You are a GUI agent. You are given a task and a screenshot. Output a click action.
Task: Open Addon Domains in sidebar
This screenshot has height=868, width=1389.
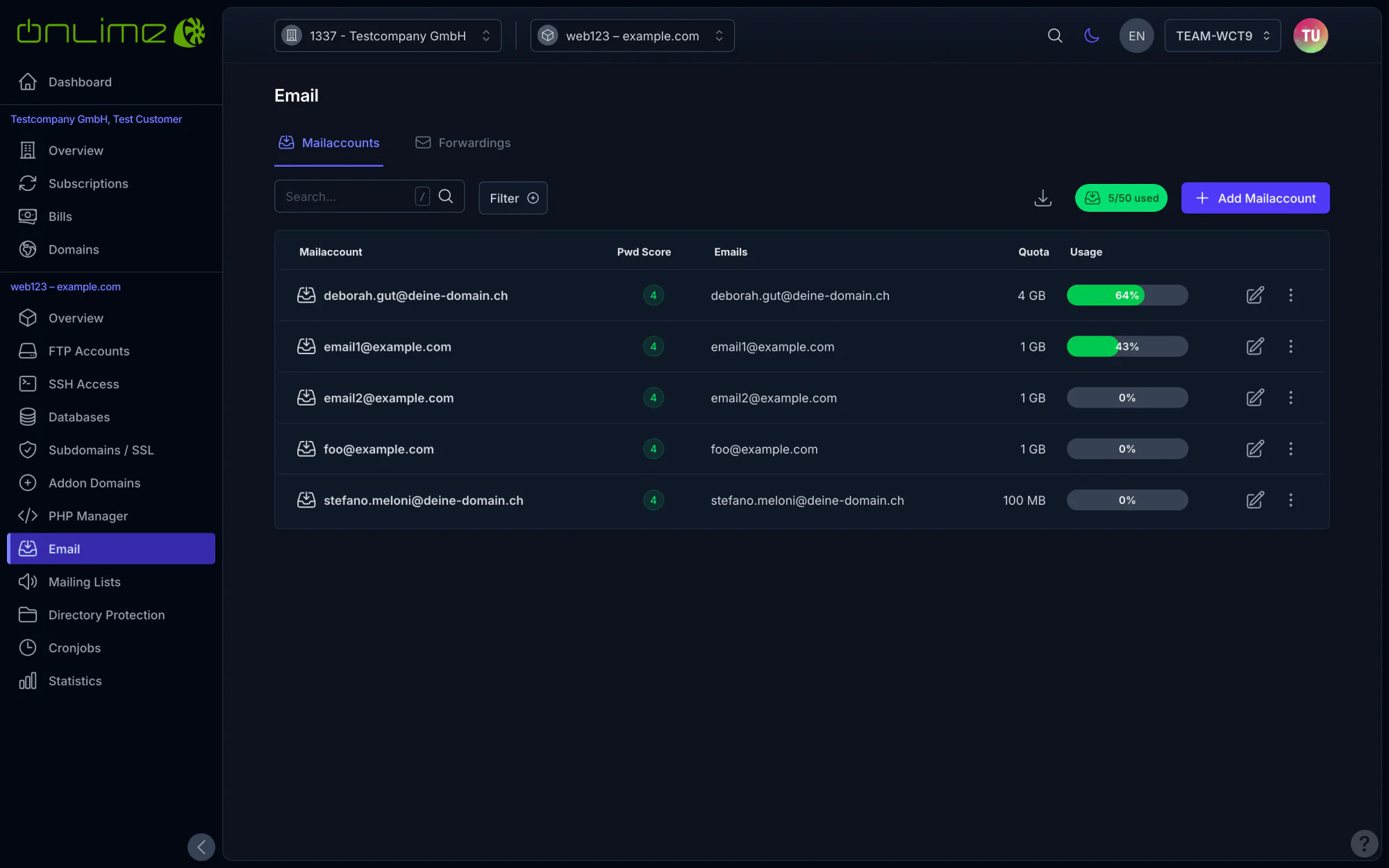pos(111,483)
